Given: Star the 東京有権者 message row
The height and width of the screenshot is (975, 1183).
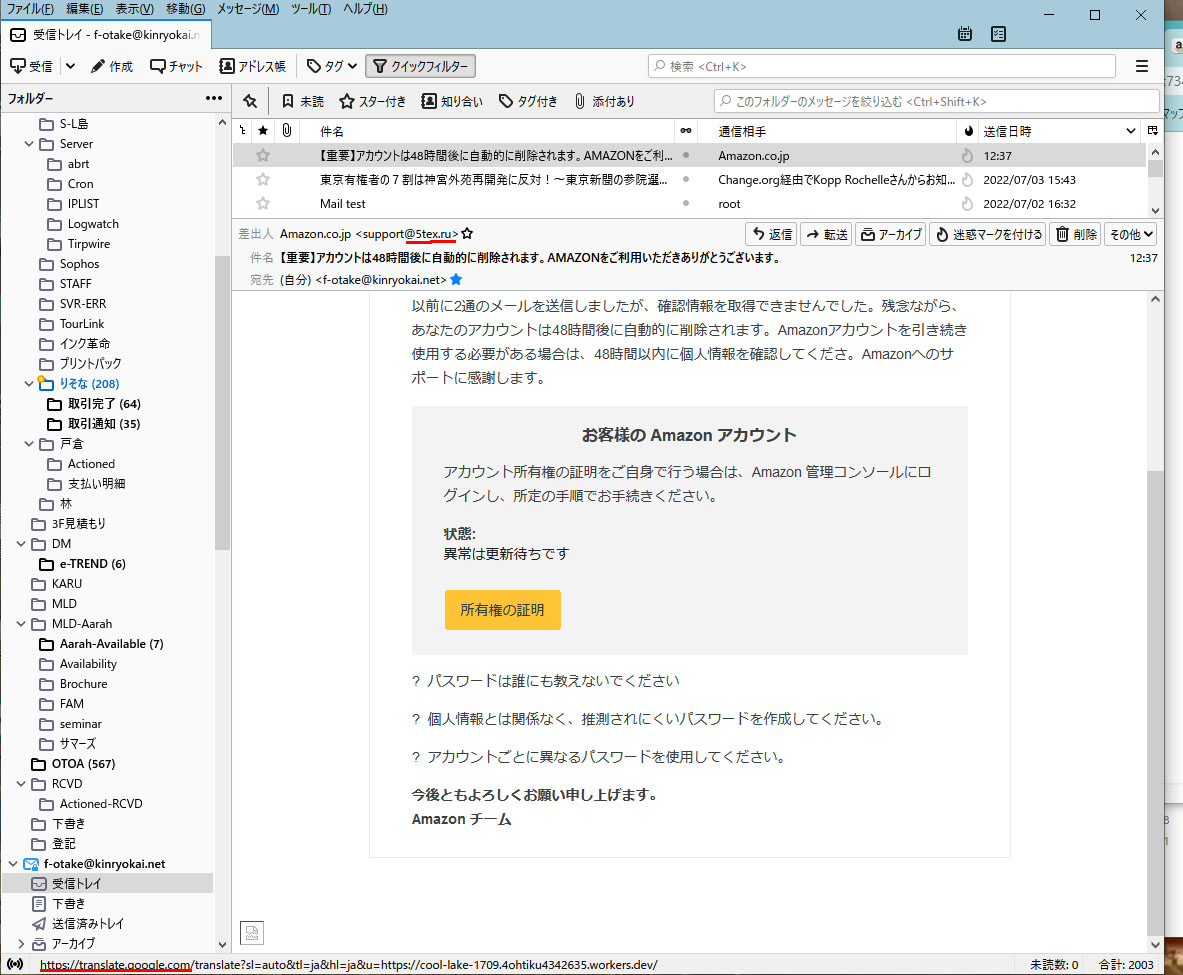Looking at the screenshot, I should 263,180.
